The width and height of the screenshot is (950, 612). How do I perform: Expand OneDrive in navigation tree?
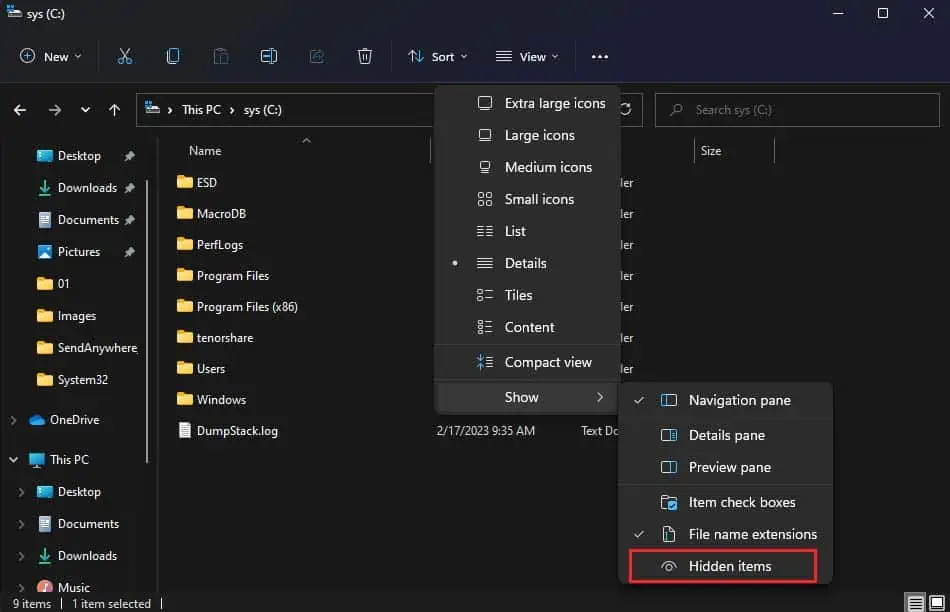click(x=13, y=420)
